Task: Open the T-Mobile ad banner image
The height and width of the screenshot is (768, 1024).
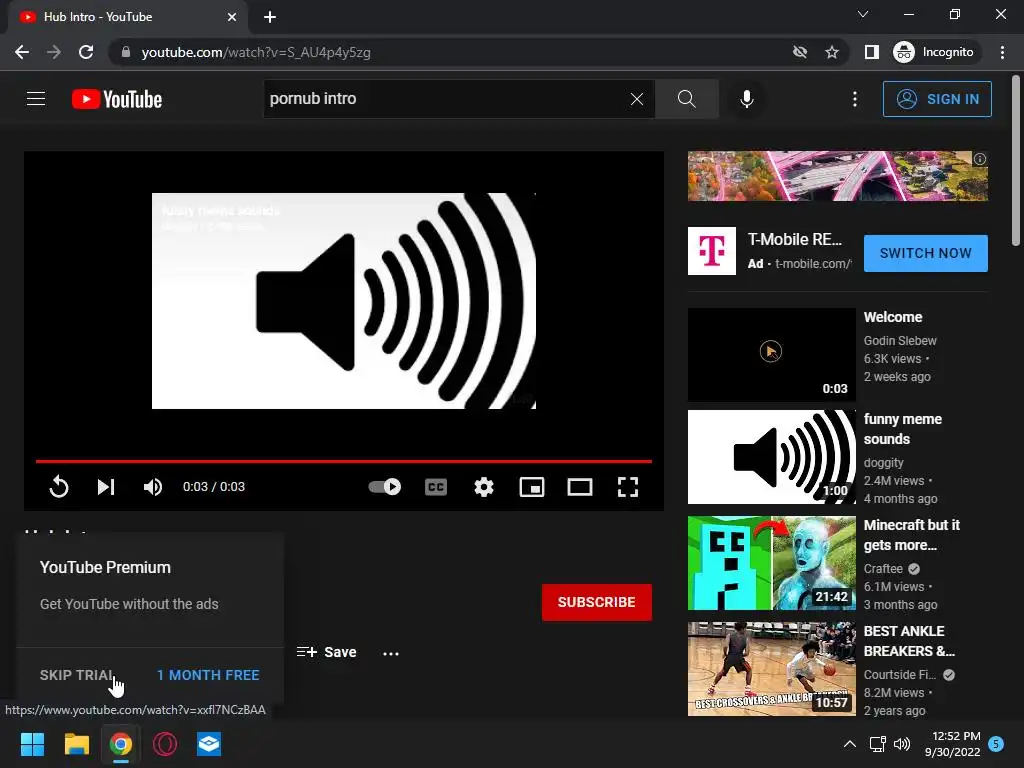Action: coord(837,176)
